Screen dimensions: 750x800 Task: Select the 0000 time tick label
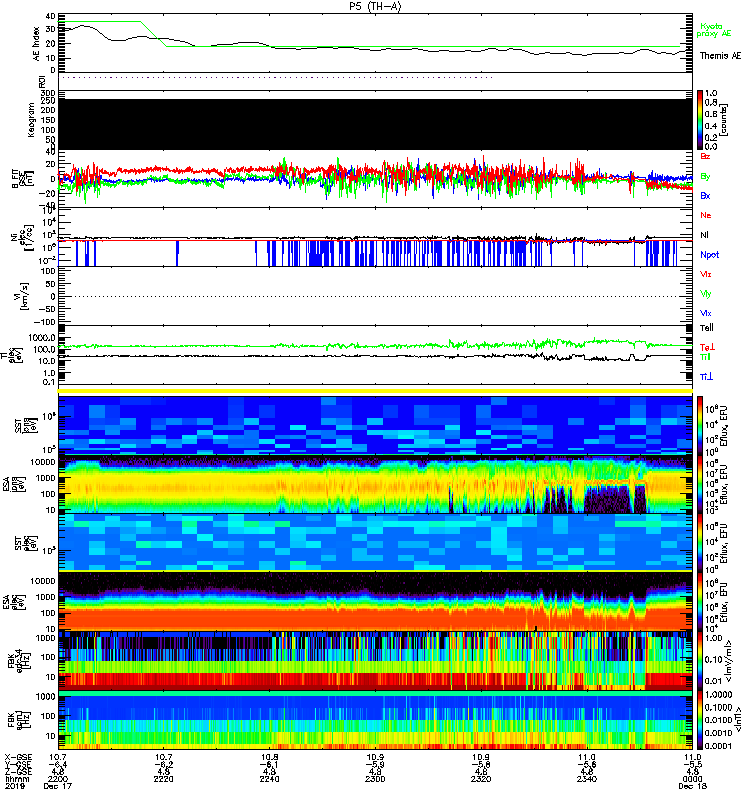point(692,779)
